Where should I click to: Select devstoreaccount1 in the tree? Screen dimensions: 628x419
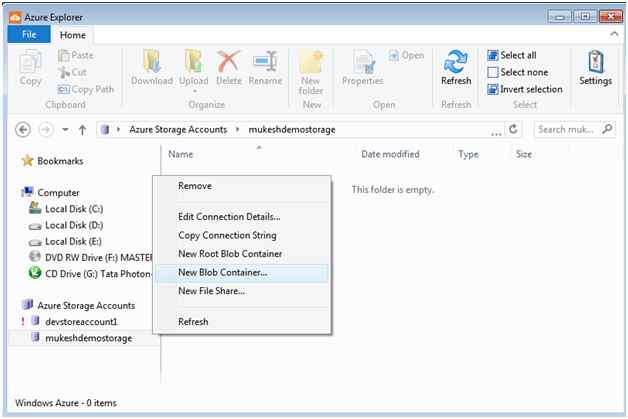click(74, 322)
